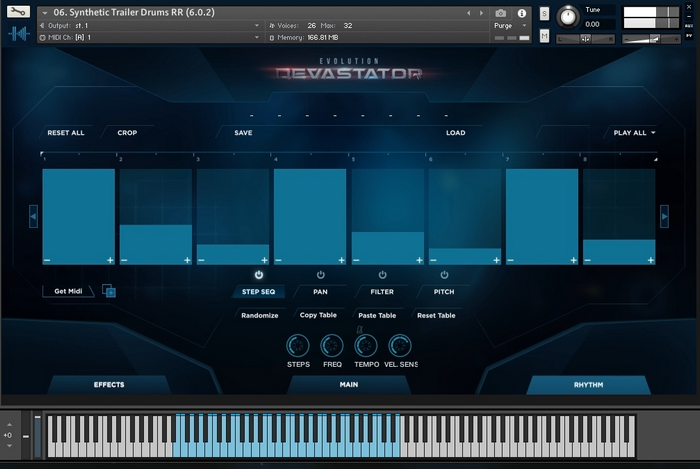Open the Play All dropdown
This screenshot has height=469, width=700.
click(635, 132)
